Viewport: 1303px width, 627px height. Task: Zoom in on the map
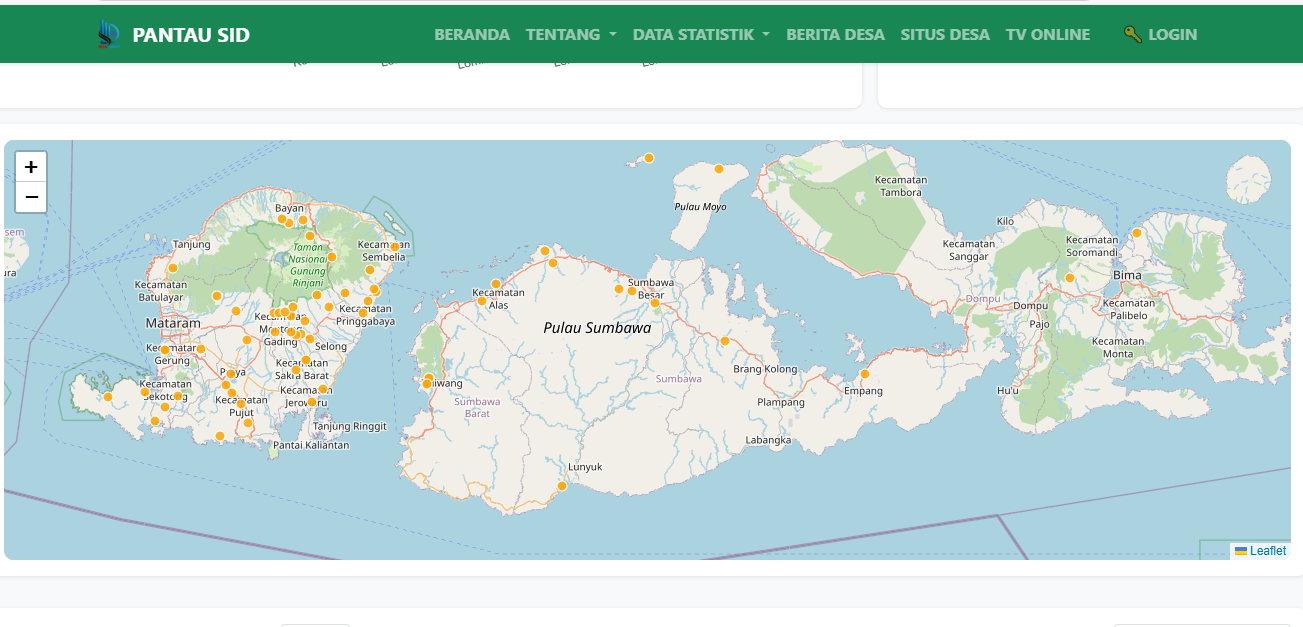pos(31,167)
